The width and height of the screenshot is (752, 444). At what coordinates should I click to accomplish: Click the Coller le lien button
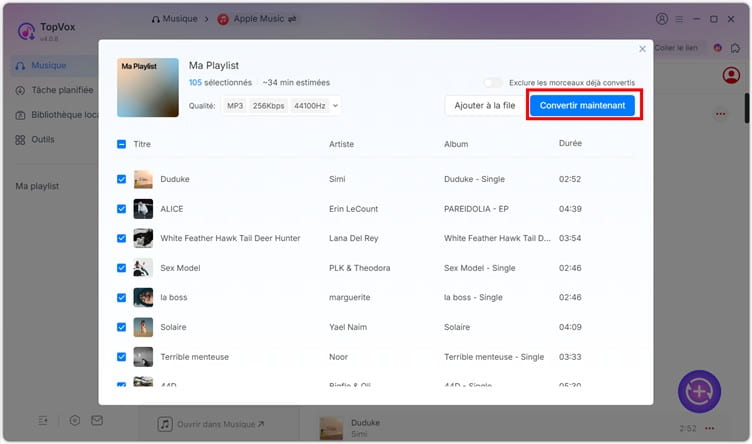(676, 48)
